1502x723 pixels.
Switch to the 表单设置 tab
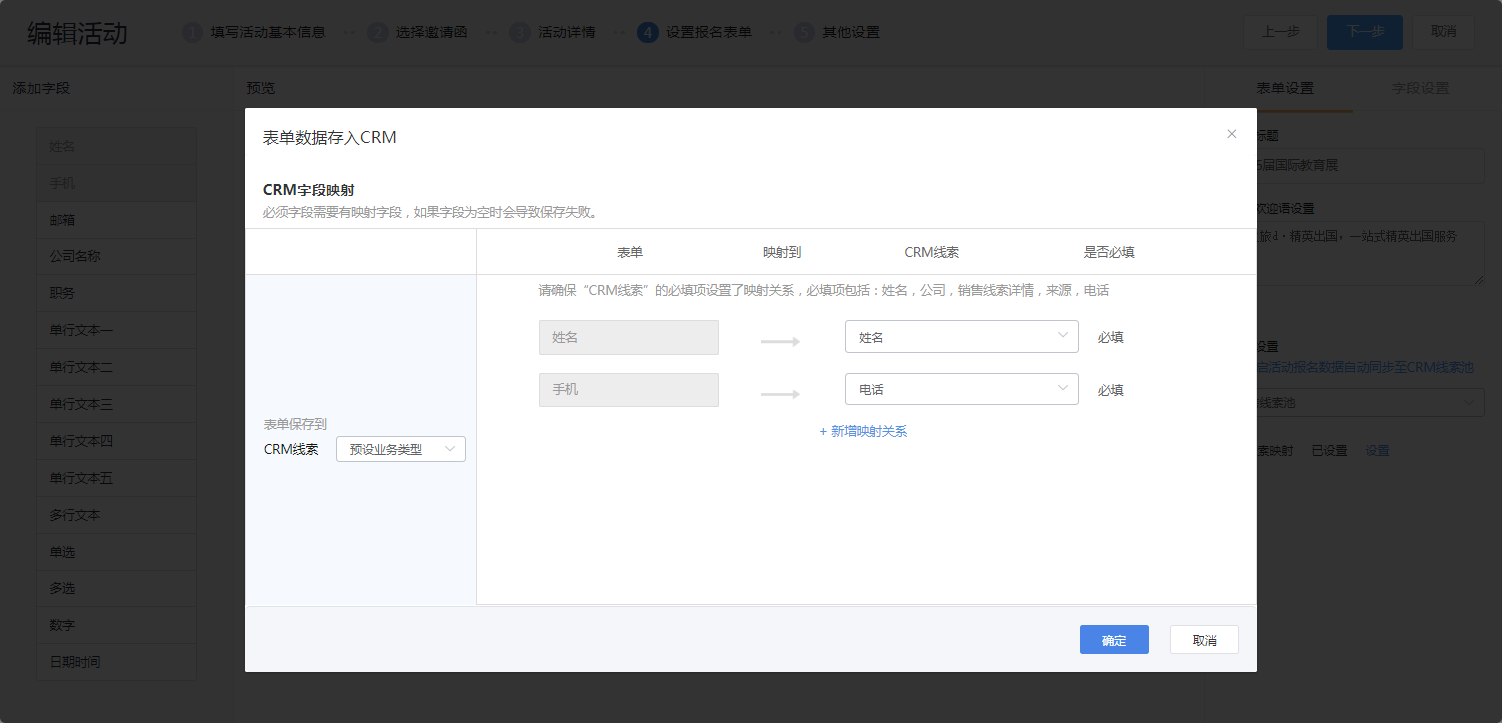click(1285, 88)
